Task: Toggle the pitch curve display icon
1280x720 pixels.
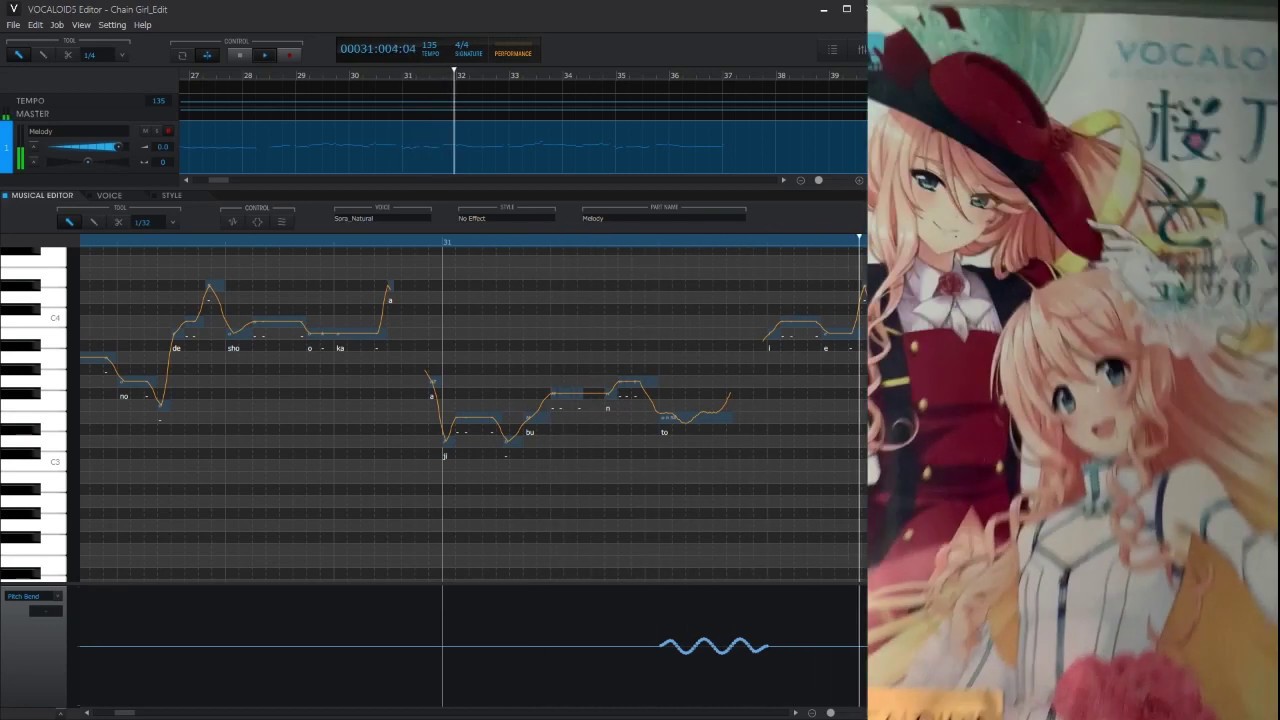Action: point(233,222)
